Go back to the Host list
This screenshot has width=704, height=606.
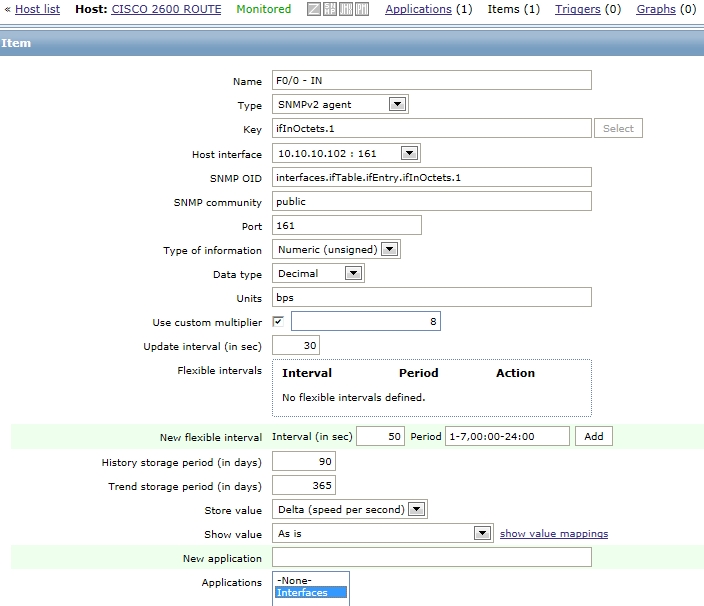tap(37, 9)
